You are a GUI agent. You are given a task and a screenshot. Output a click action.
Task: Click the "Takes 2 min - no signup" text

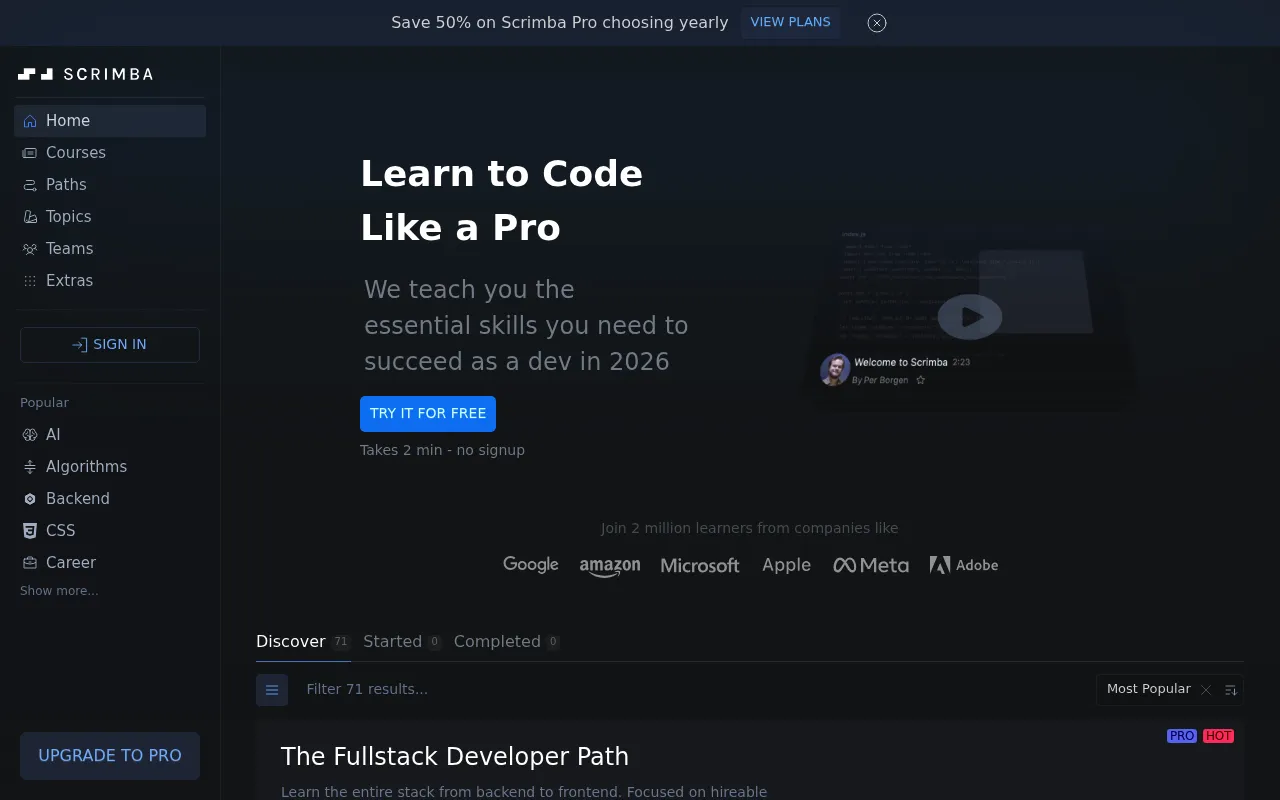pyautogui.click(x=442, y=450)
